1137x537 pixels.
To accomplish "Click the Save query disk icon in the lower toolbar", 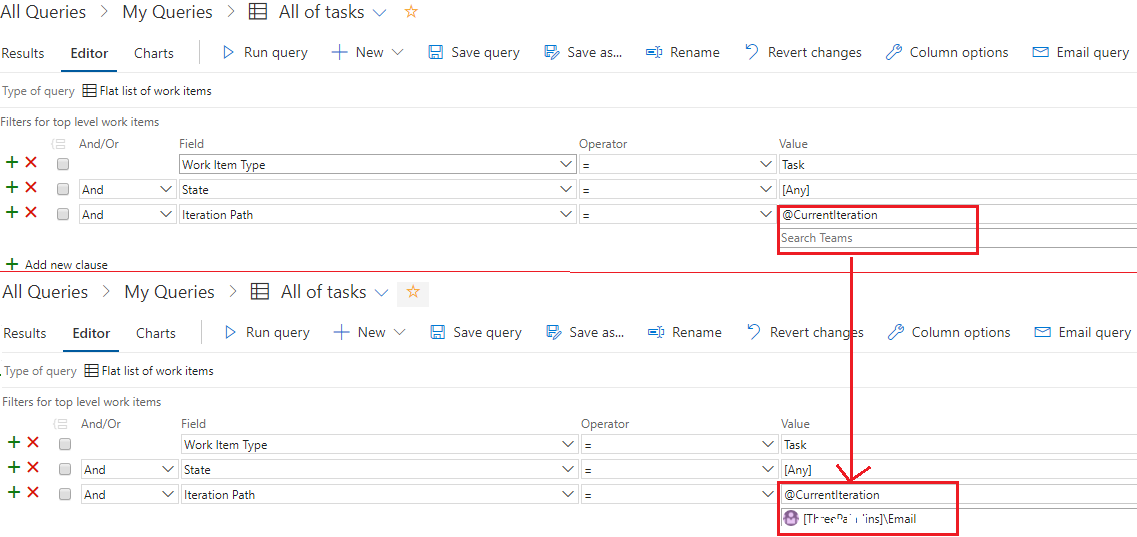I will coord(438,332).
